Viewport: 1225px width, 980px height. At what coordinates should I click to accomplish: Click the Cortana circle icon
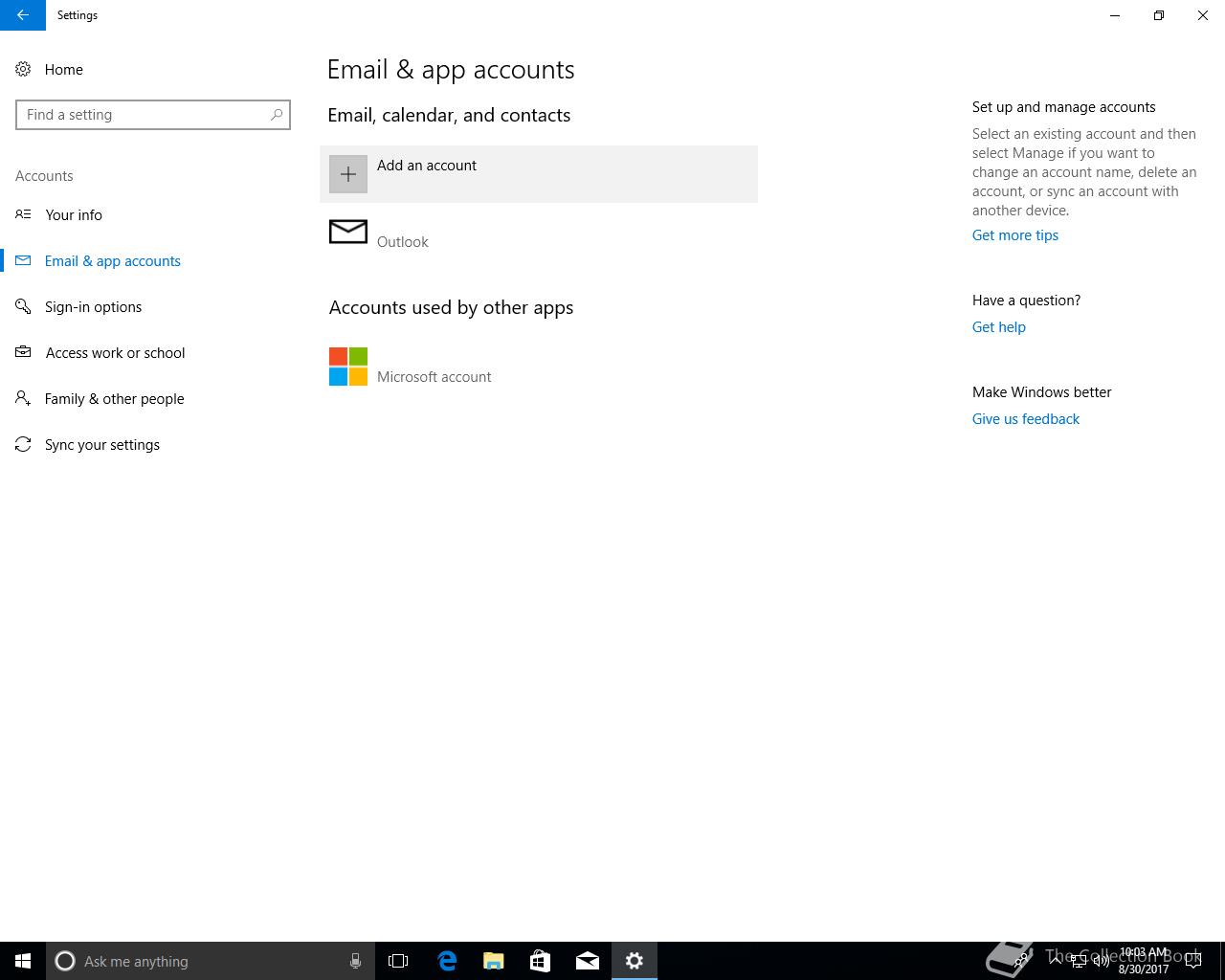pos(65,961)
